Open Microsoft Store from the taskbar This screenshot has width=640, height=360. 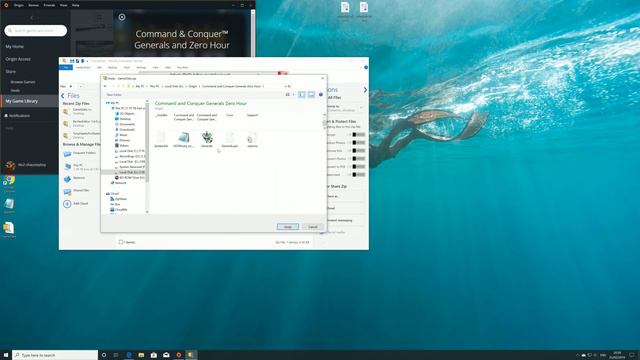pyautogui.click(x=153, y=355)
